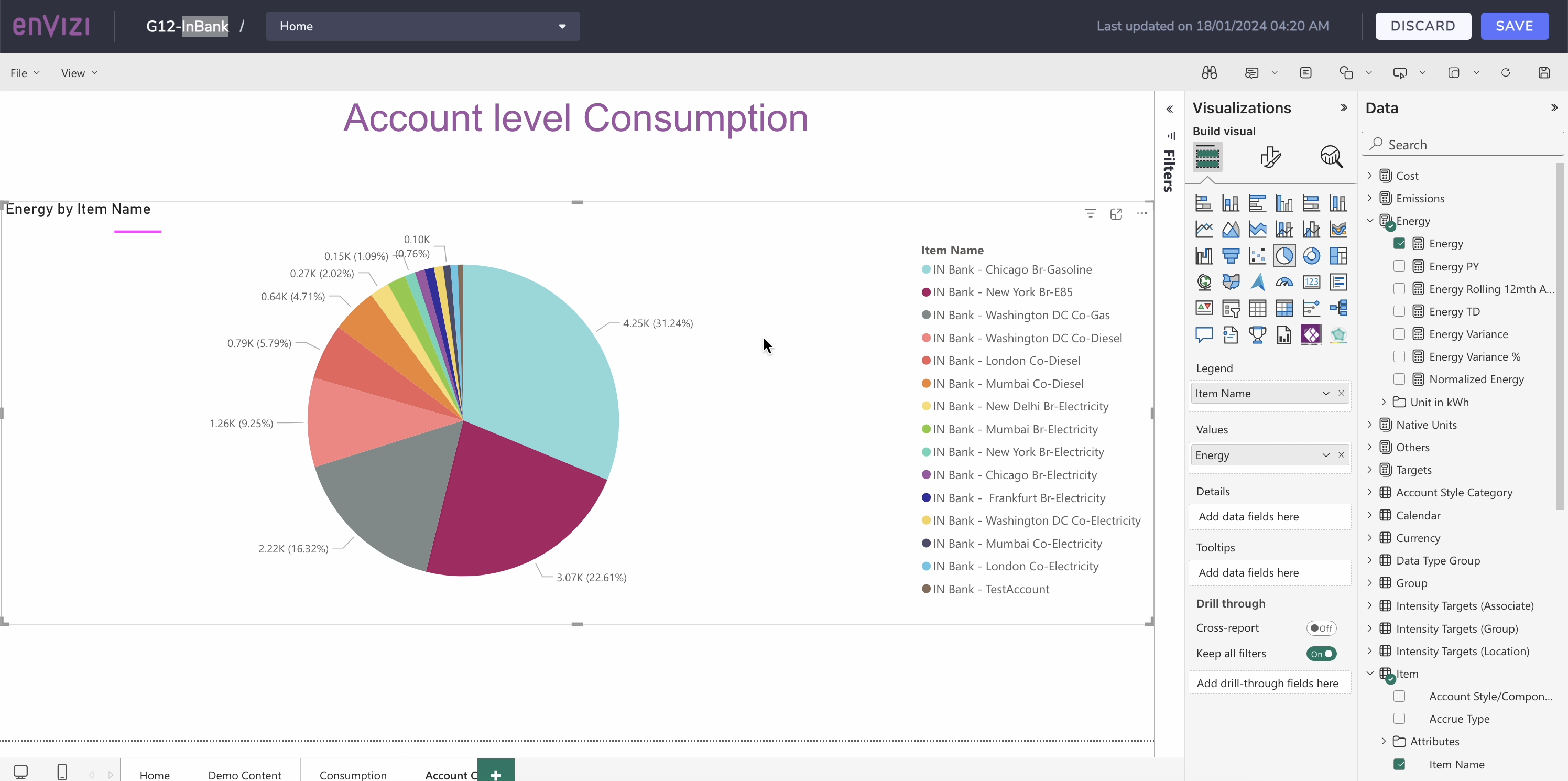
Task: Turn off the Keep all filters toggle
Action: (1322, 653)
